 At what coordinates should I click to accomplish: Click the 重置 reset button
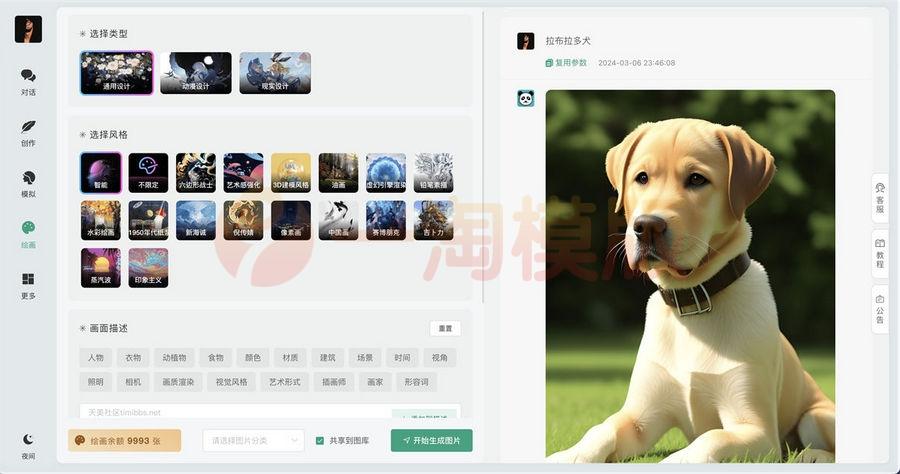pyautogui.click(x=445, y=328)
